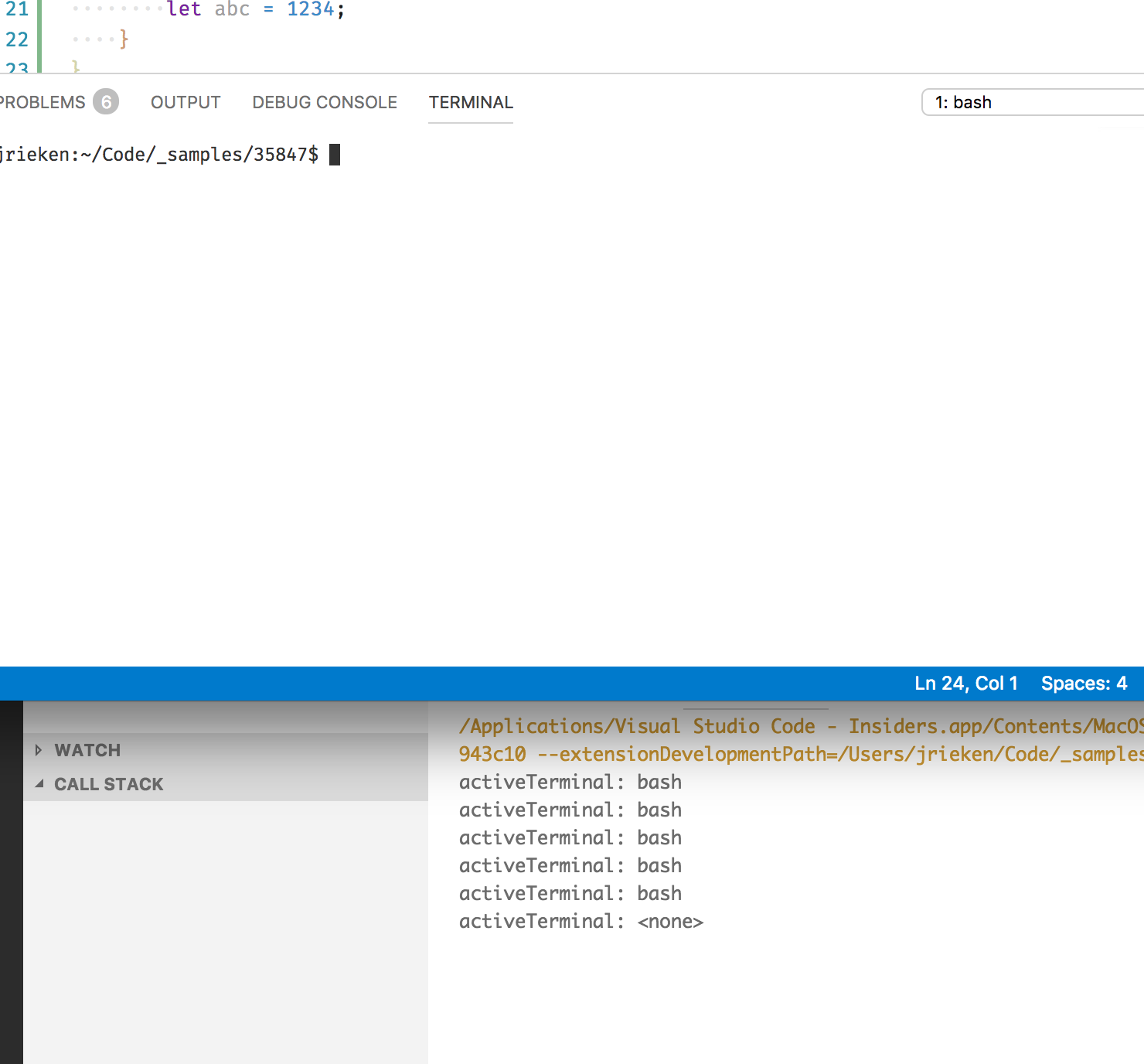
Task: Select the first "activeTerminal: bash" output line
Action: click(570, 782)
